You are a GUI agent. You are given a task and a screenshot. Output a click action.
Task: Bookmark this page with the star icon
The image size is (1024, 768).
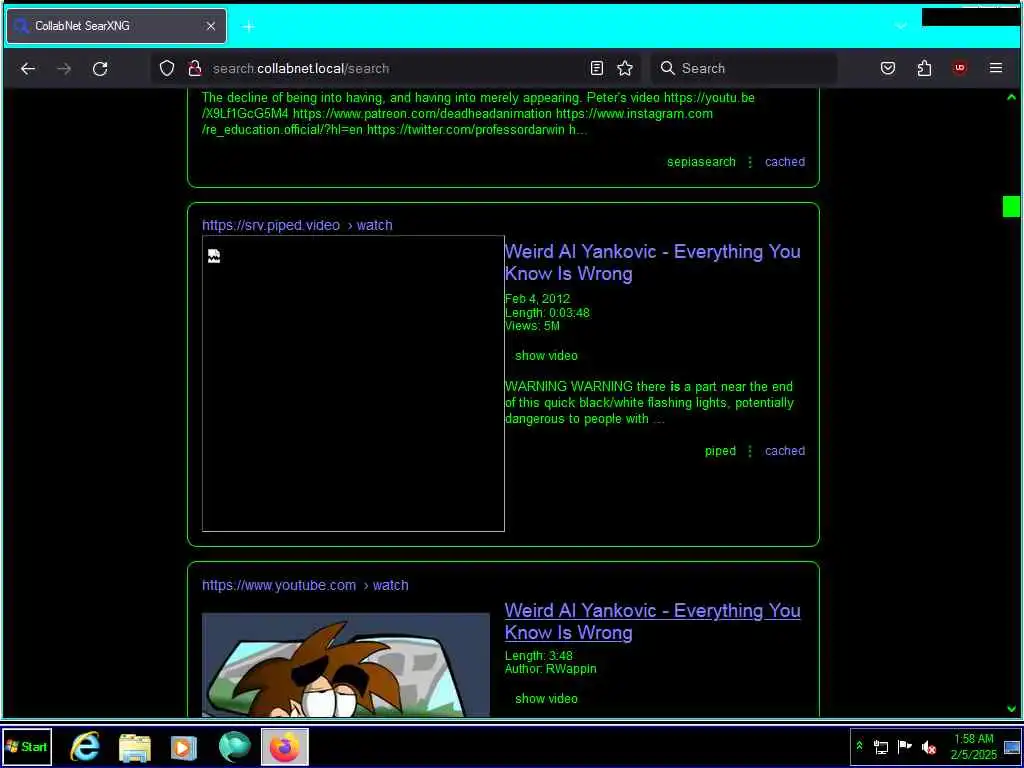[625, 69]
